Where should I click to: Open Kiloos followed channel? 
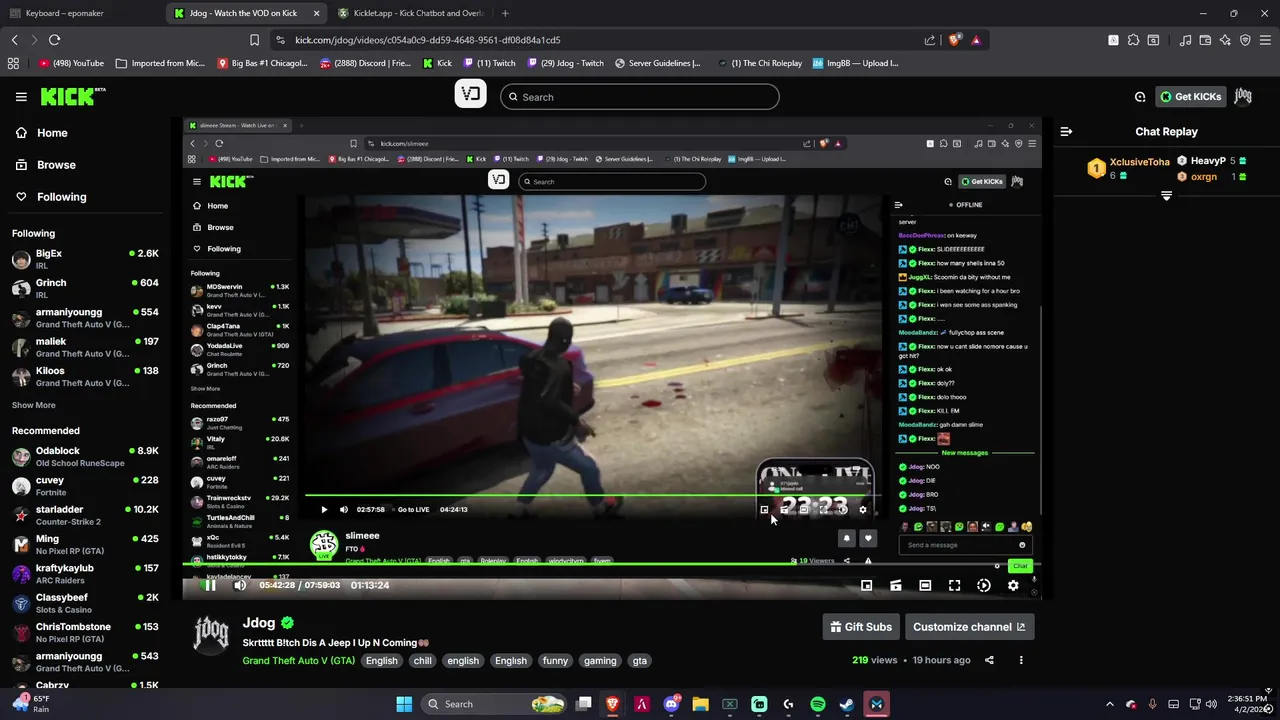pos(85,376)
